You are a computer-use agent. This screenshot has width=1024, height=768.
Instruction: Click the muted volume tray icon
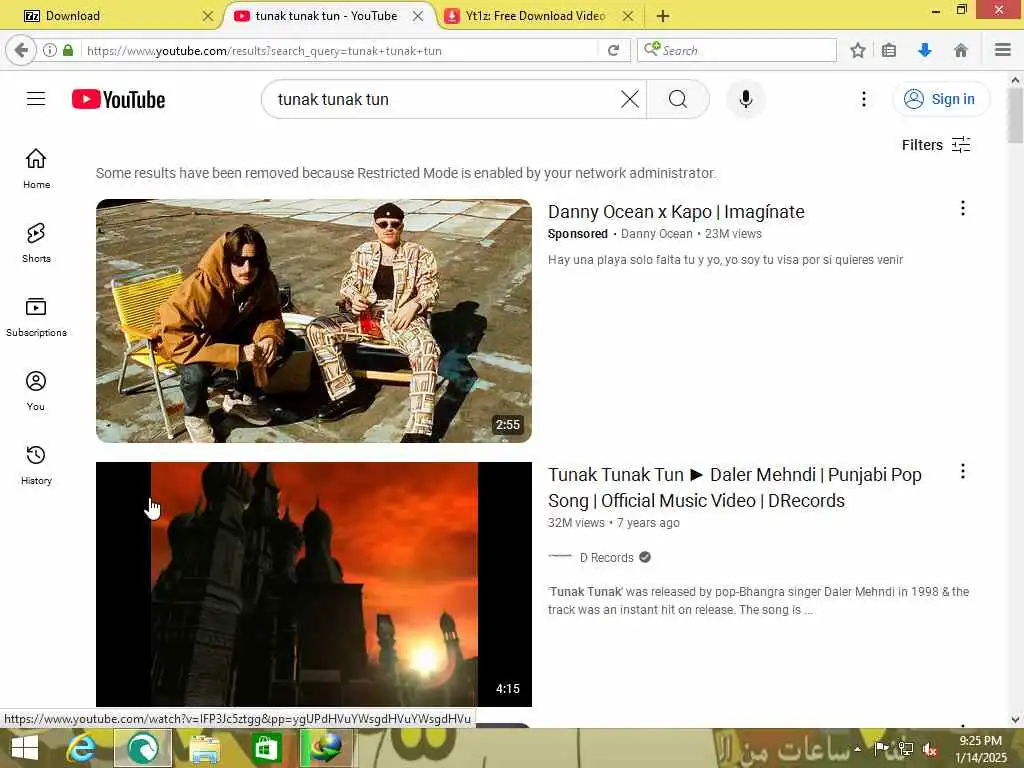click(x=929, y=749)
